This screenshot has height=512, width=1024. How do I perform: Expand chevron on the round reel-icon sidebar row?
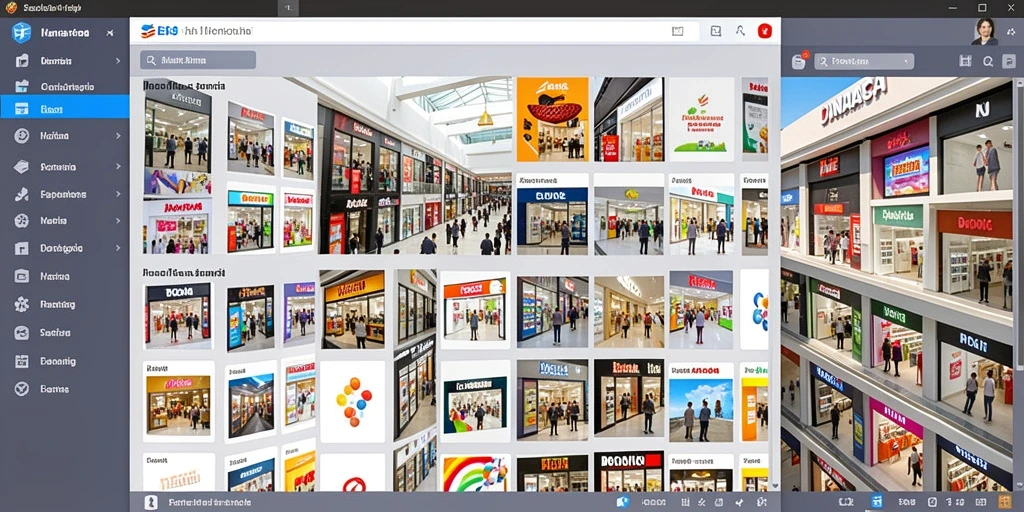118,221
